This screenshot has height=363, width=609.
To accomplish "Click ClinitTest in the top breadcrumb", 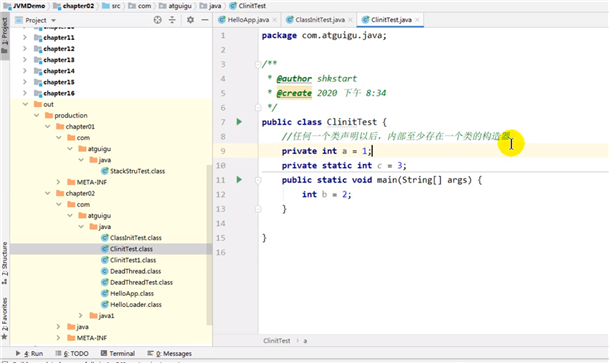I will tap(252, 6).
